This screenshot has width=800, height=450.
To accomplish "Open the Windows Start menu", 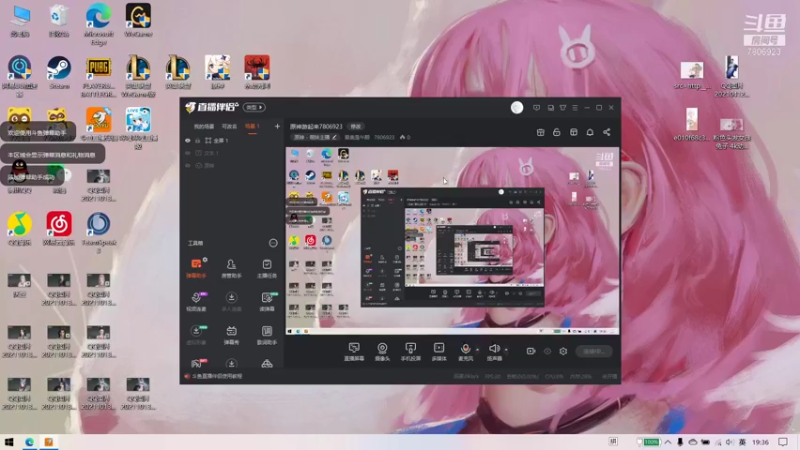I will coord(9,442).
